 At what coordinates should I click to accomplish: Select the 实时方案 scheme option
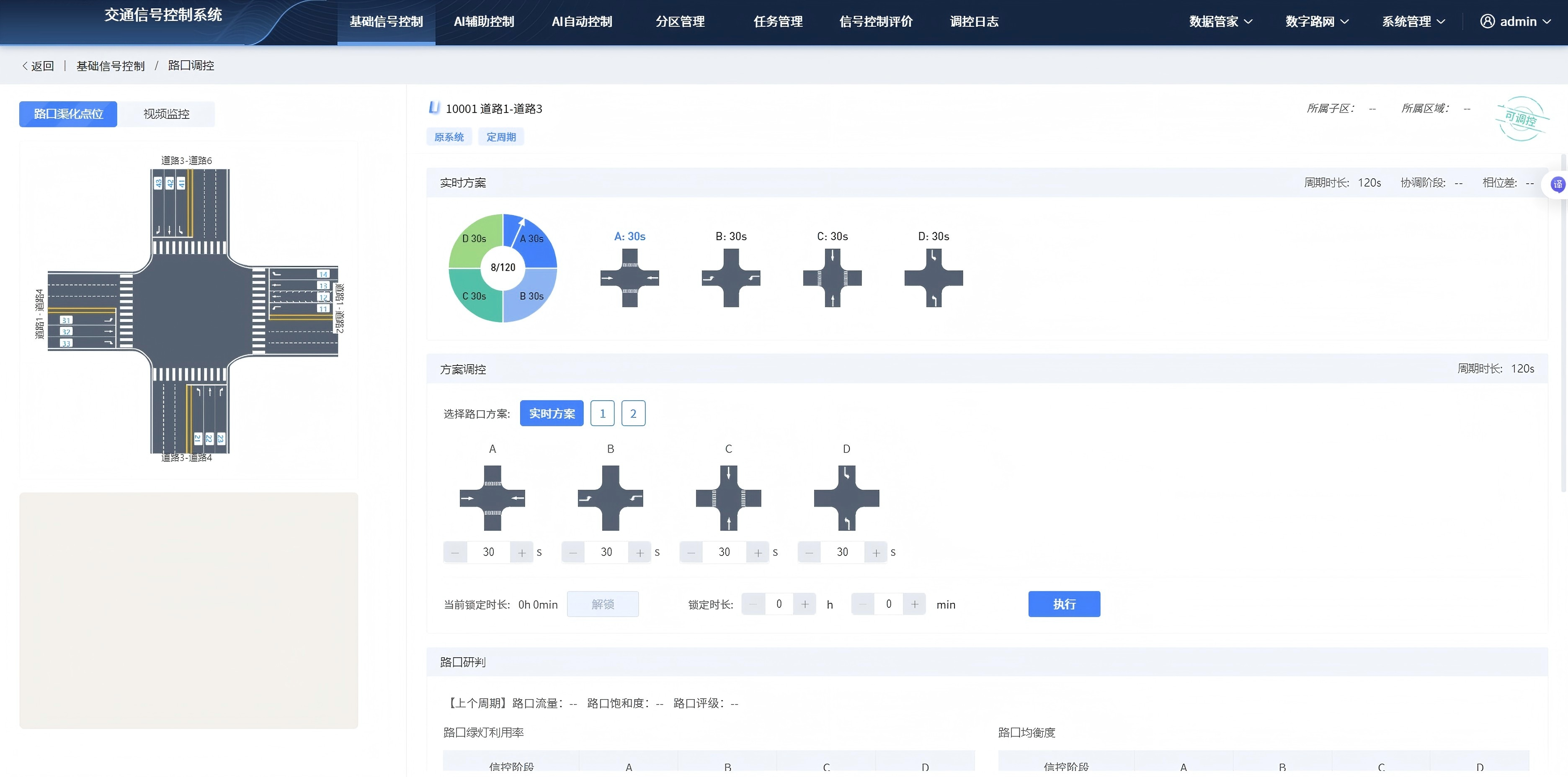coord(551,412)
